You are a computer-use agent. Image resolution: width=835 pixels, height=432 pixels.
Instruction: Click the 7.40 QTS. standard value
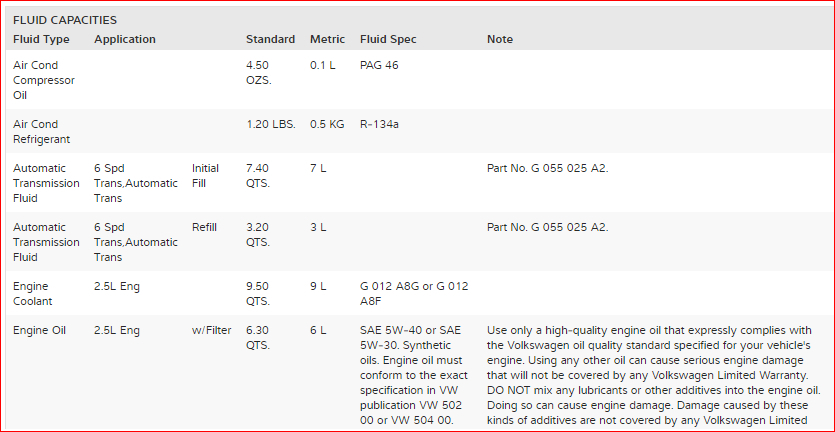258,175
